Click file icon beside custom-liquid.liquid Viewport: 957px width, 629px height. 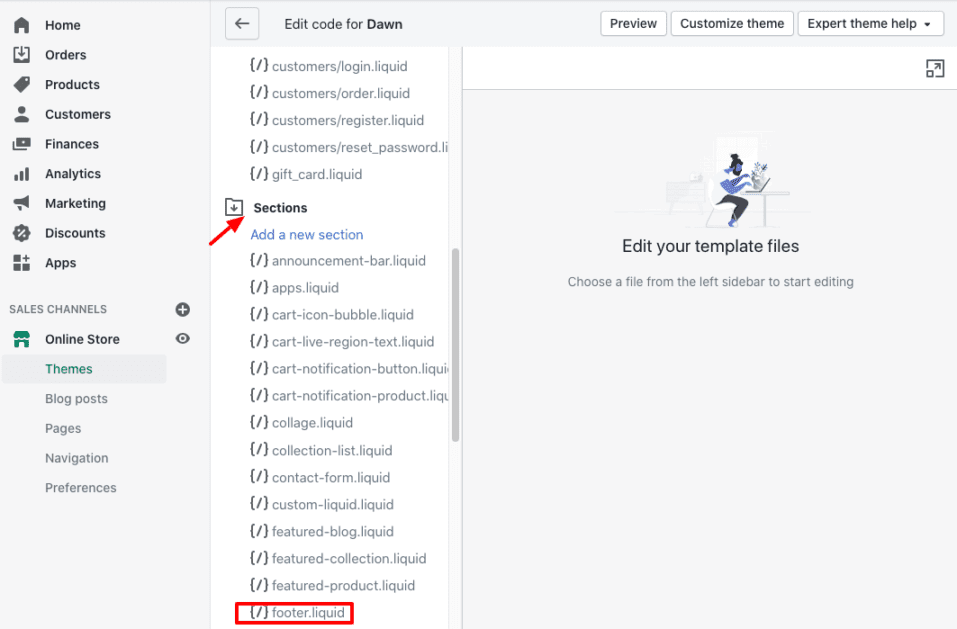[259, 504]
